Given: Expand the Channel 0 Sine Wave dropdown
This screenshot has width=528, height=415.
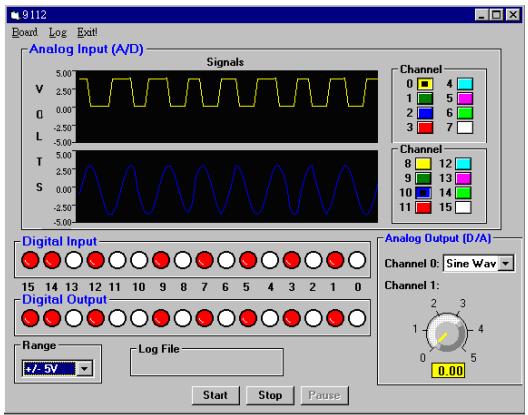Looking at the screenshot, I should 506,263.
